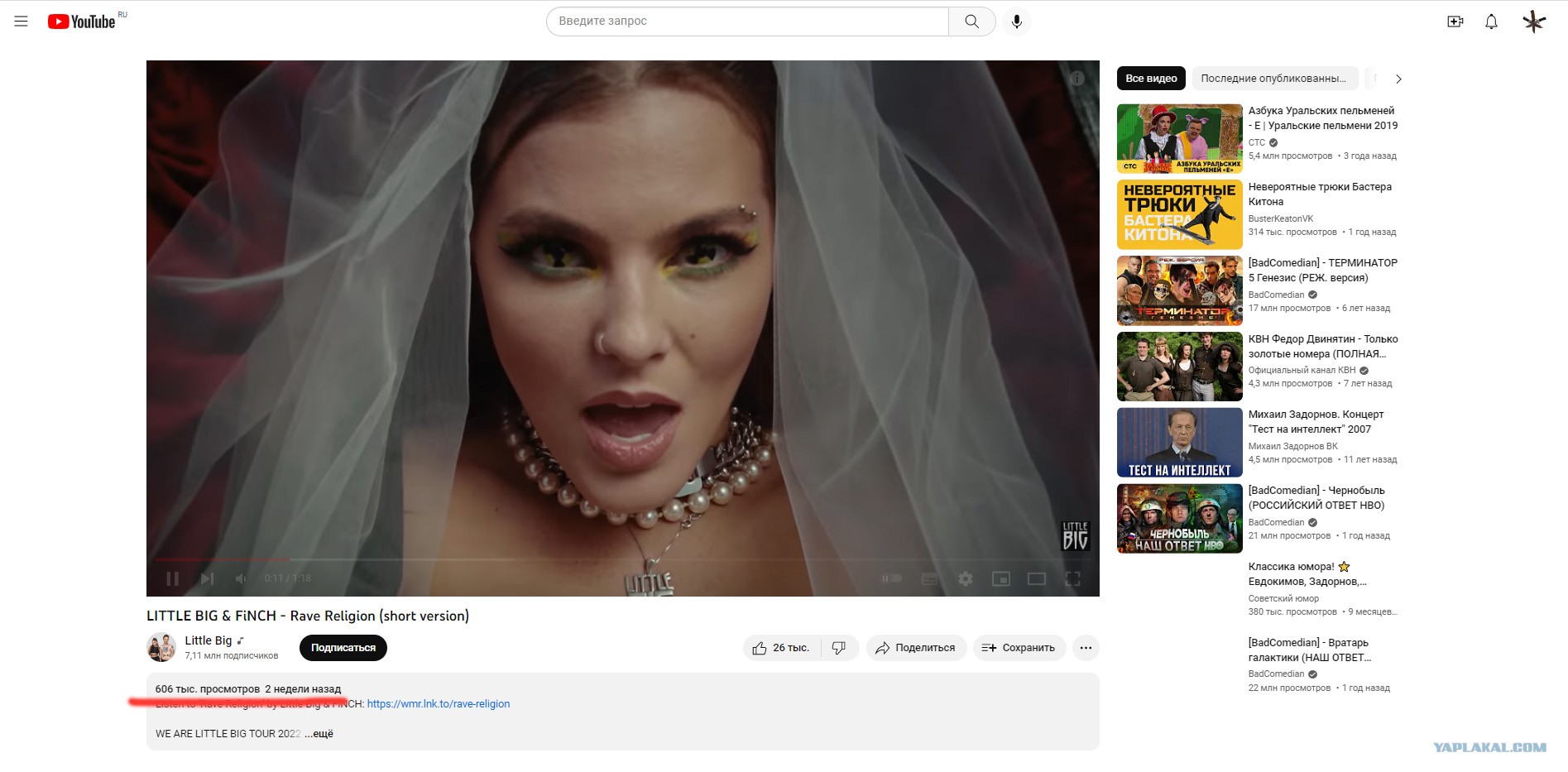Open the Little Big channel name link
Image resolution: width=1568 pixels, height=772 pixels.
pos(209,640)
